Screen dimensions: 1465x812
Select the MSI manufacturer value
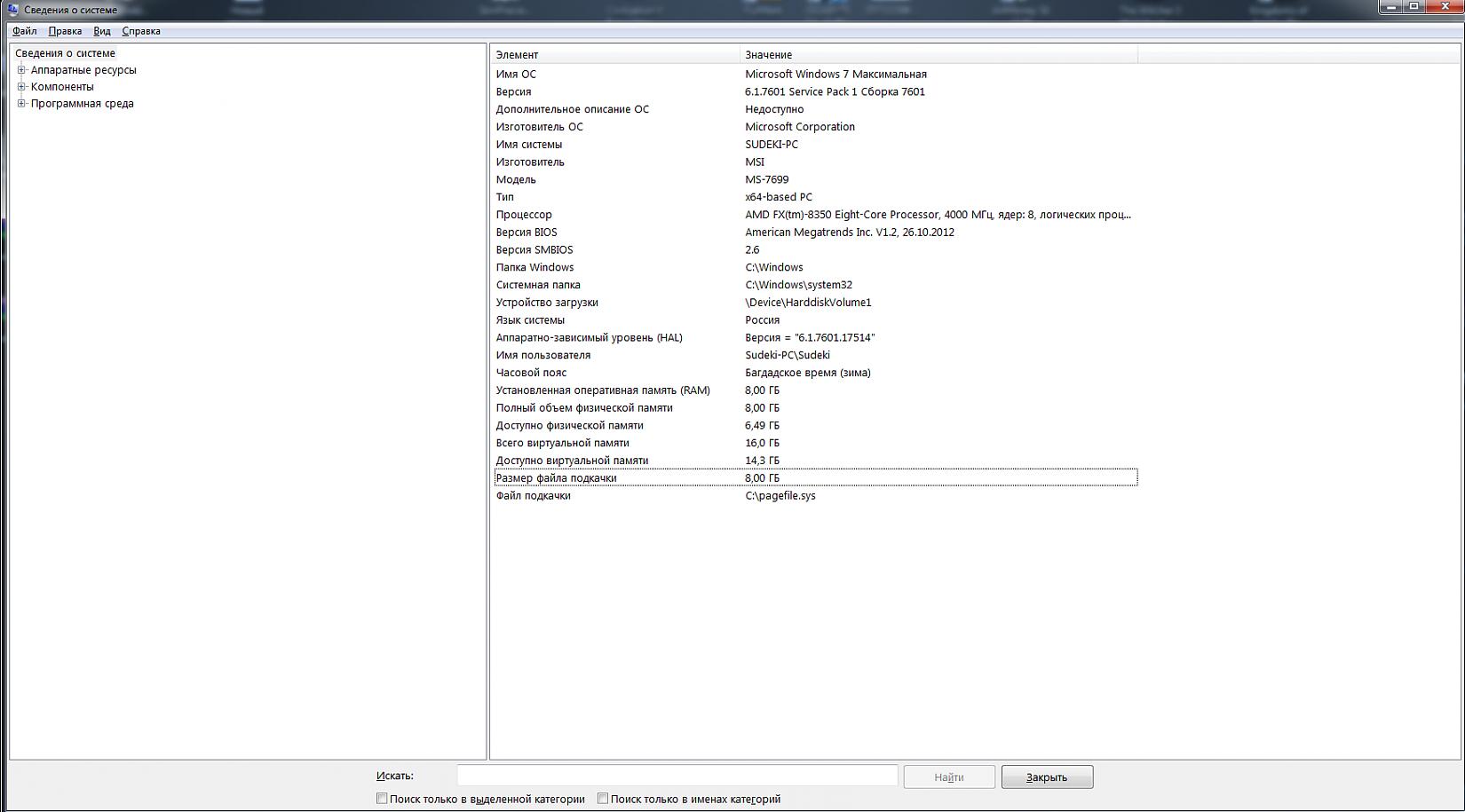(755, 162)
